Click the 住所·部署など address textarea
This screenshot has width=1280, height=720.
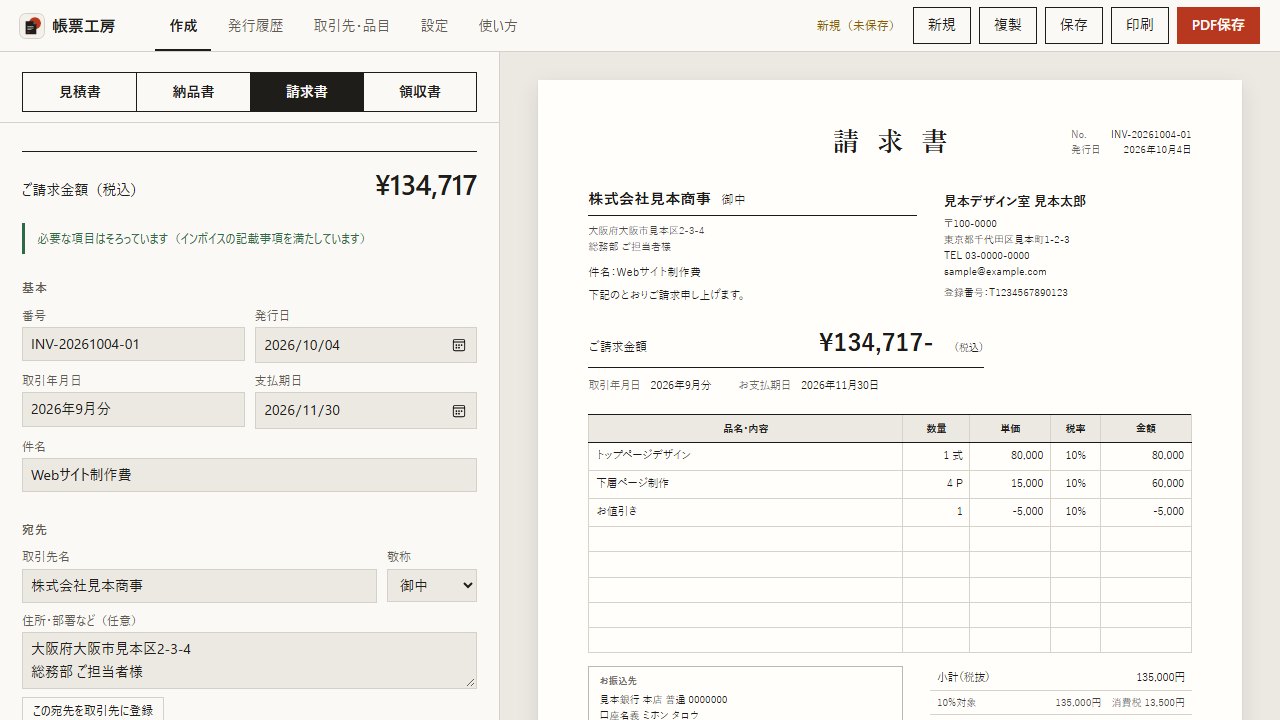pyautogui.click(x=249, y=660)
